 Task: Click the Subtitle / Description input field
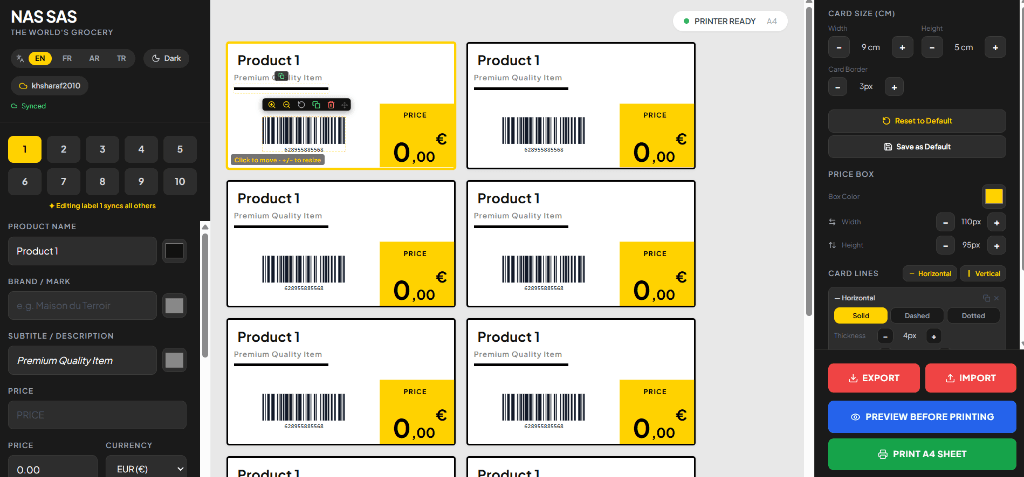click(x=82, y=360)
